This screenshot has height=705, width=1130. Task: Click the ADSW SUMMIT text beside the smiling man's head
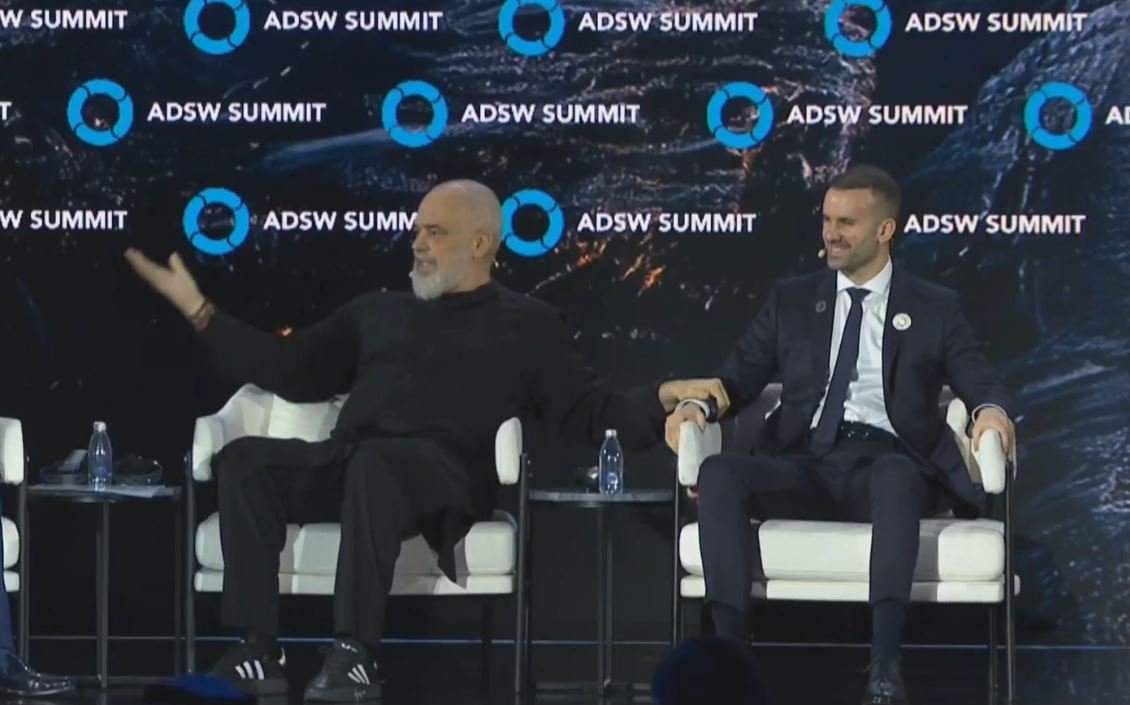994,224
